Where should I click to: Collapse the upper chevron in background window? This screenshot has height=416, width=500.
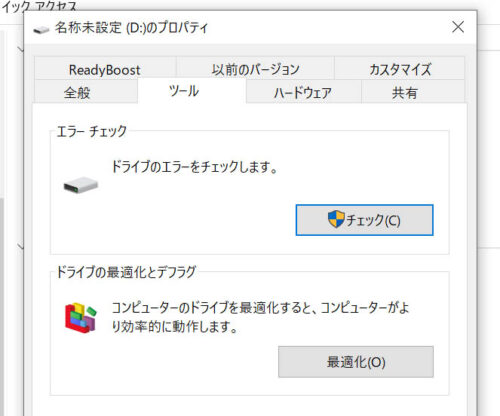pyautogui.click(x=21, y=49)
